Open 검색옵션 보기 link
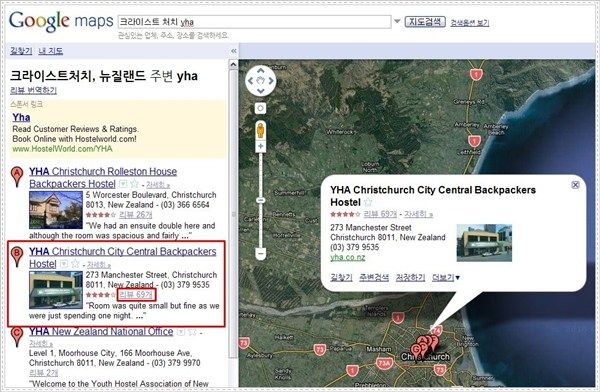The image size is (600, 392). (x=469, y=23)
